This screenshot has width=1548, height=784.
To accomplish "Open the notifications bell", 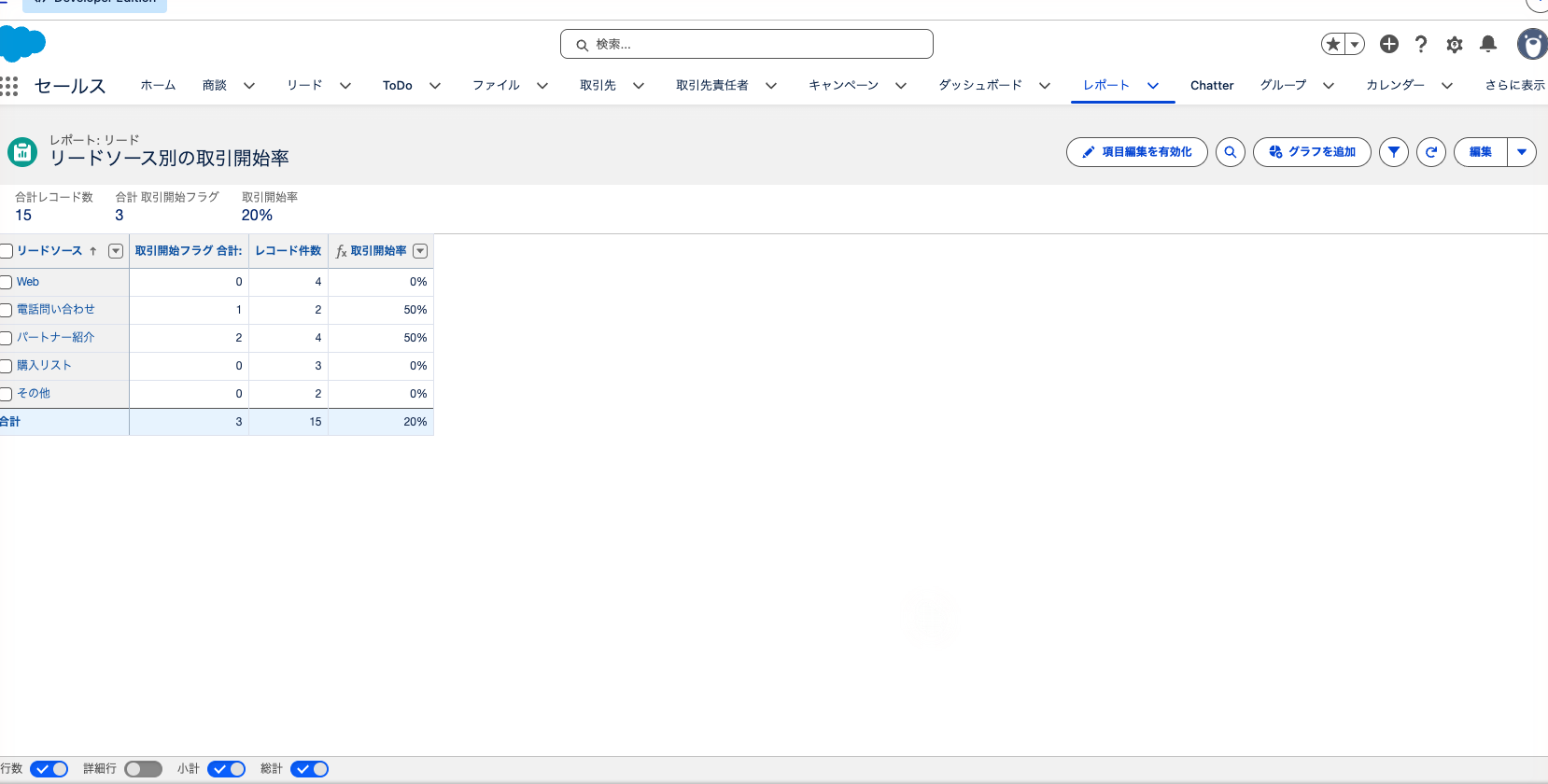I will [1488, 44].
